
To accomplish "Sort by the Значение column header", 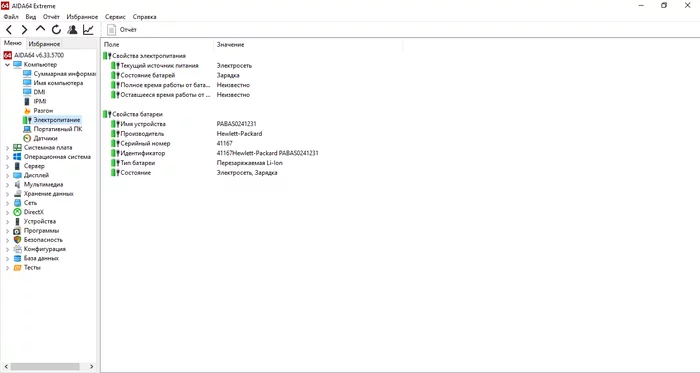I will [308, 45].
